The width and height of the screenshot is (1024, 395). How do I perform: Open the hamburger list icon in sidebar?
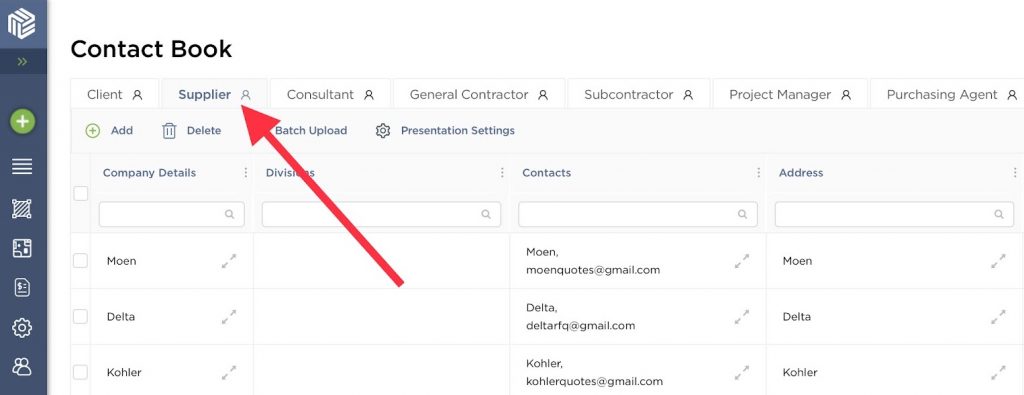coord(22,166)
